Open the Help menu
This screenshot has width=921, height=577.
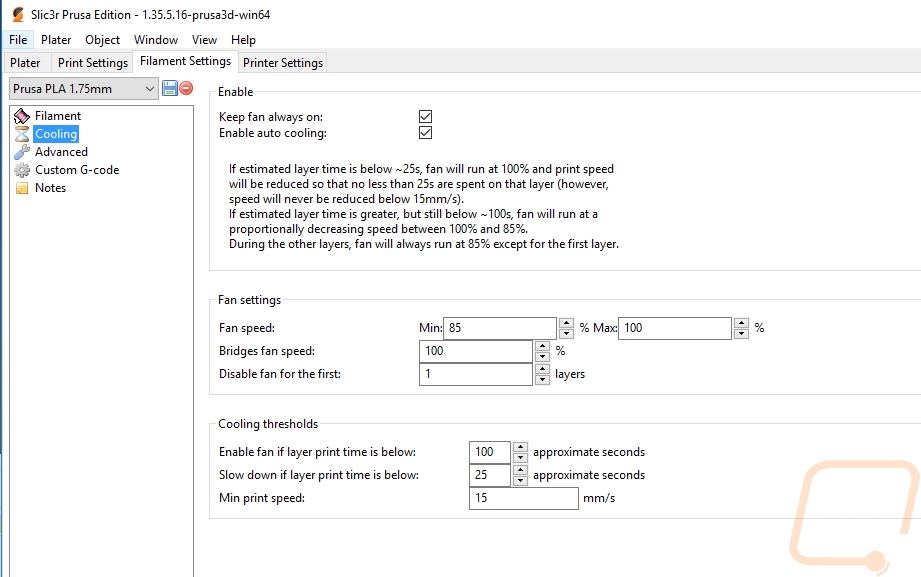tap(243, 39)
